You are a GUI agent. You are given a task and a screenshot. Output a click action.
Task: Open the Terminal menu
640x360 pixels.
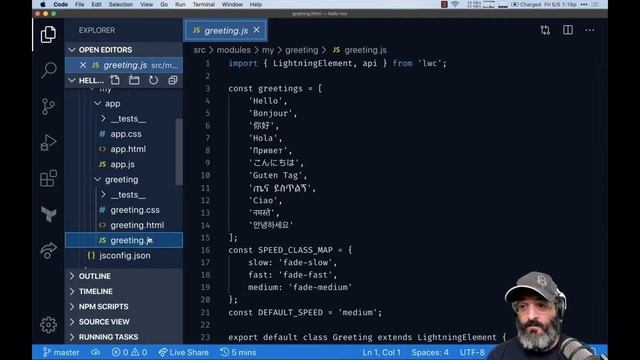point(204,4)
